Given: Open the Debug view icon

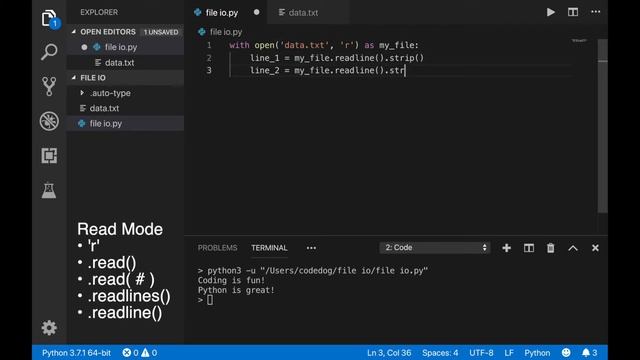Looking at the screenshot, I should [49, 121].
